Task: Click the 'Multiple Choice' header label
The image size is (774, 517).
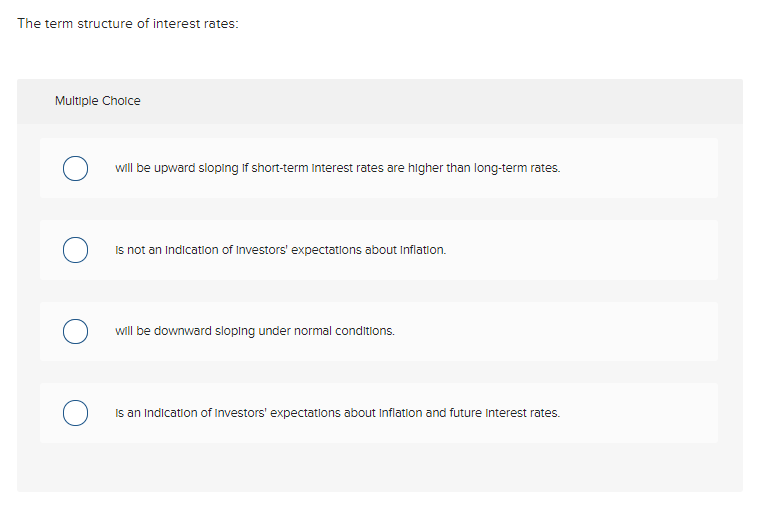Action: (x=98, y=101)
